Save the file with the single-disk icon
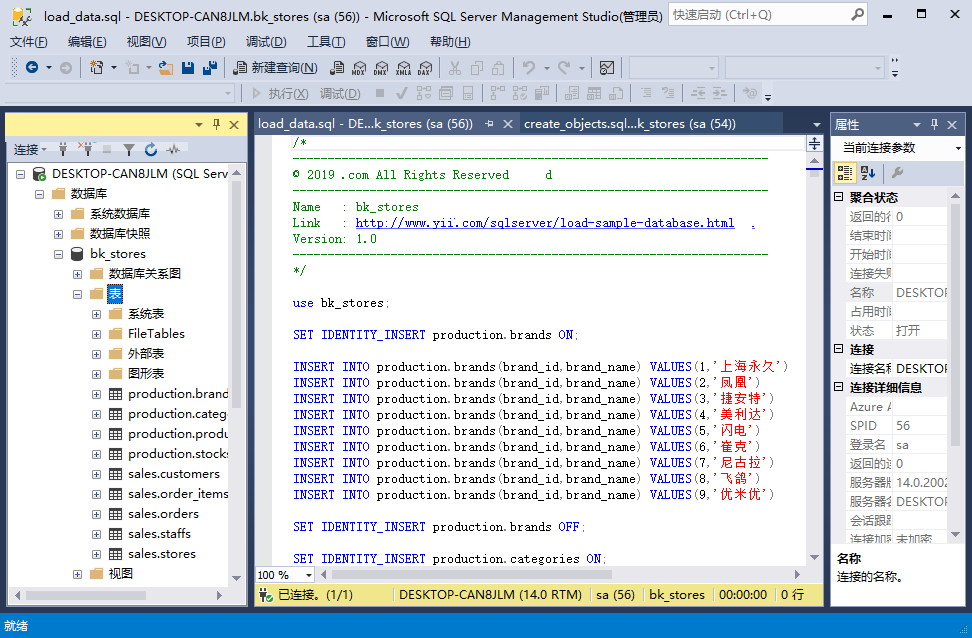Viewport: 972px width, 638px height. (x=188, y=67)
